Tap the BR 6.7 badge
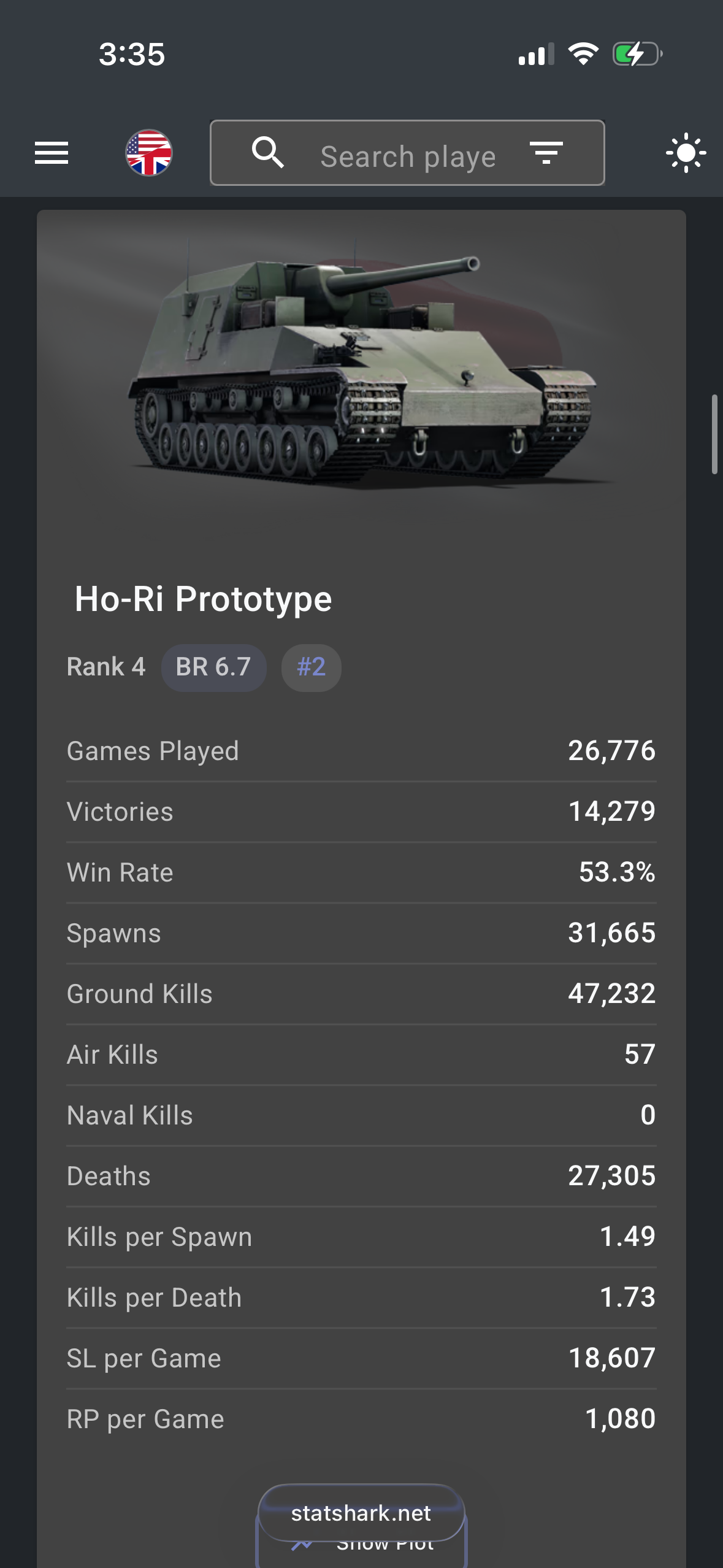 coord(213,667)
